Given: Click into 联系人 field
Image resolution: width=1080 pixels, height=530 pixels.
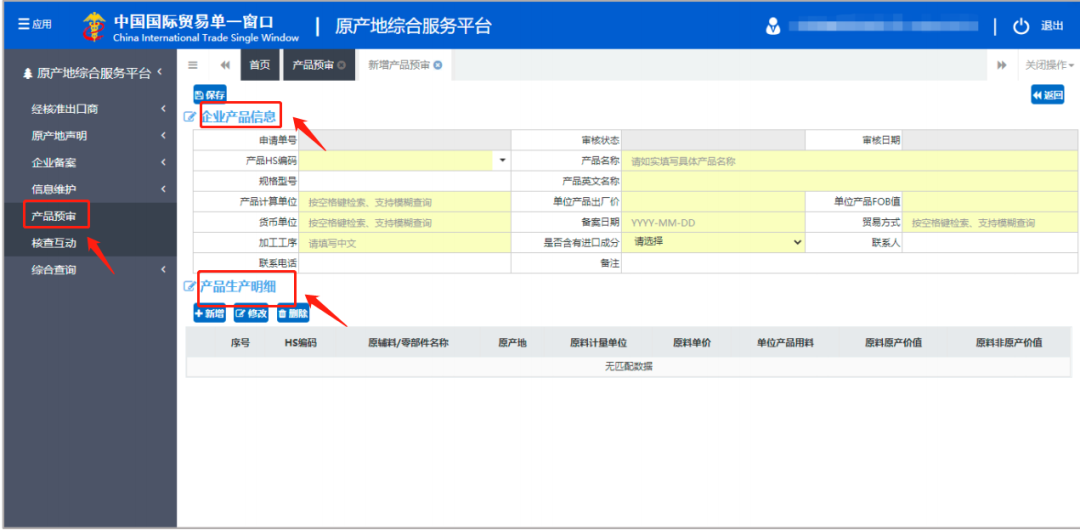Looking at the screenshot, I should tap(990, 243).
